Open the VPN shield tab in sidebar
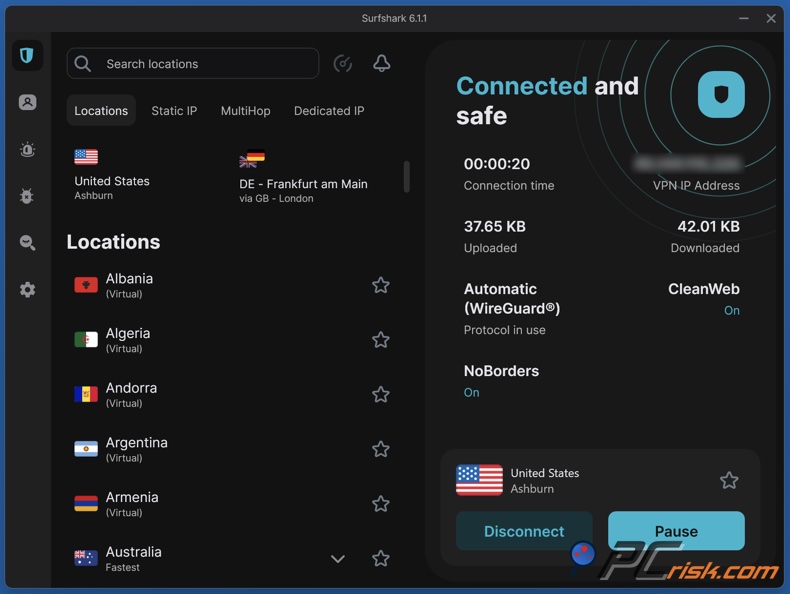Screen dimensions: 790x594 click(27, 56)
